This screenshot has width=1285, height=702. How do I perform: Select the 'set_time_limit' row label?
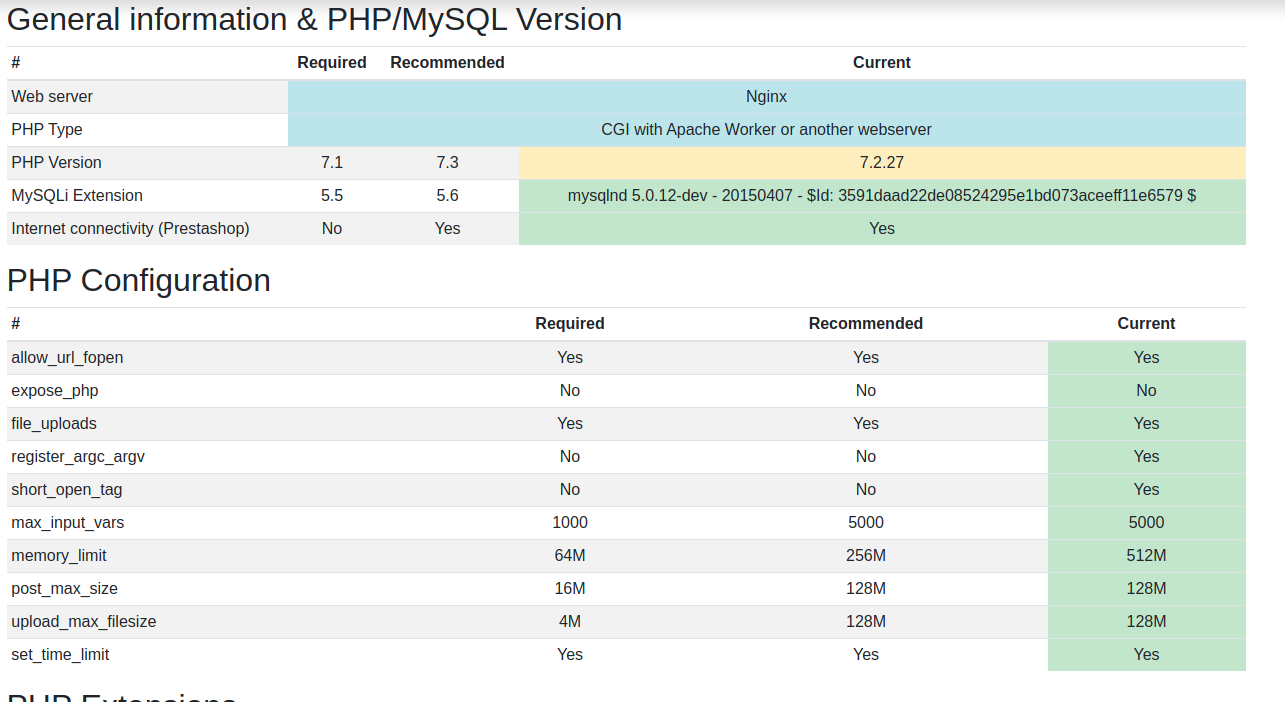pyautogui.click(x=60, y=655)
